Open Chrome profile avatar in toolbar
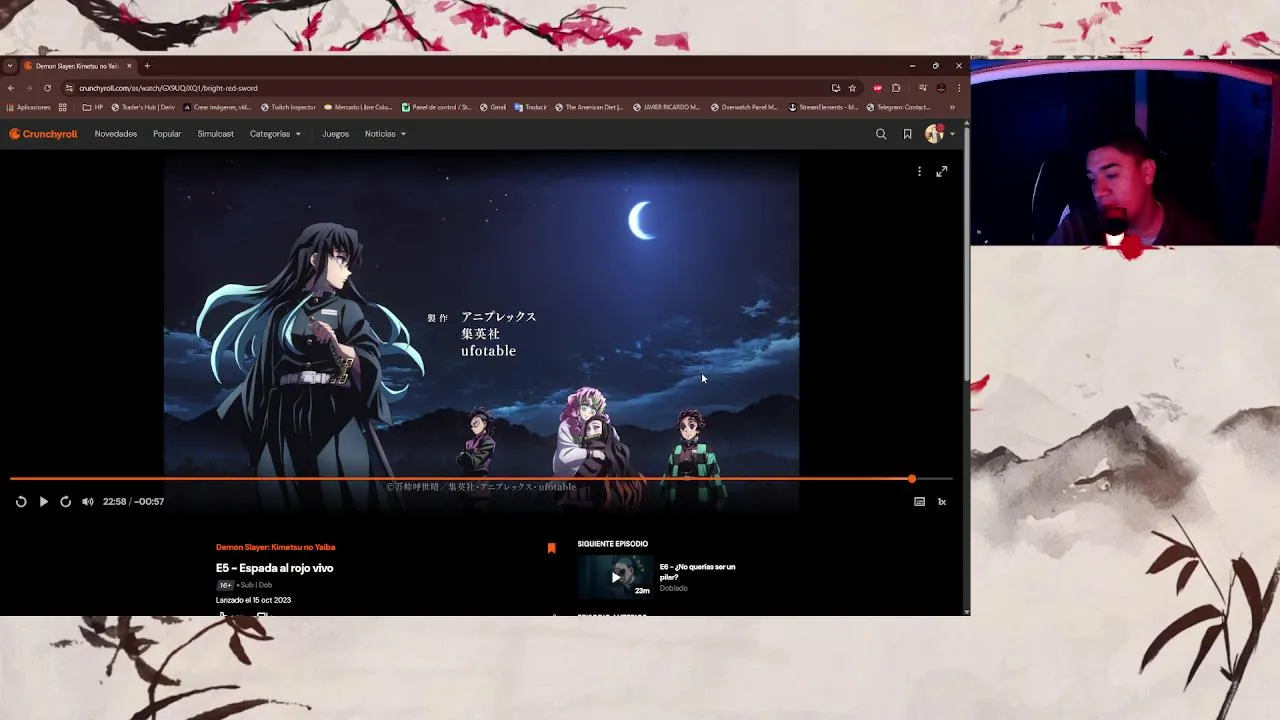 coord(941,88)
